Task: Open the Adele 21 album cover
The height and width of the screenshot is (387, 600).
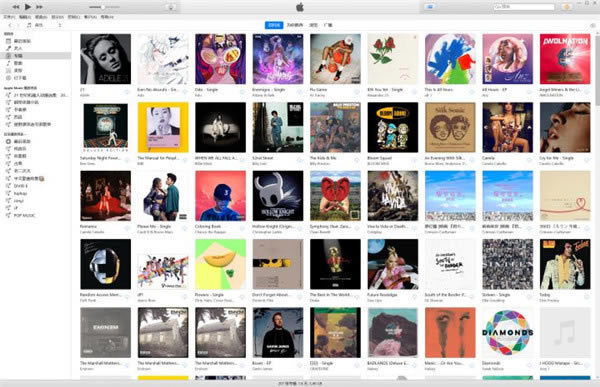Action: pyautogui.click(x=106, y=59)
